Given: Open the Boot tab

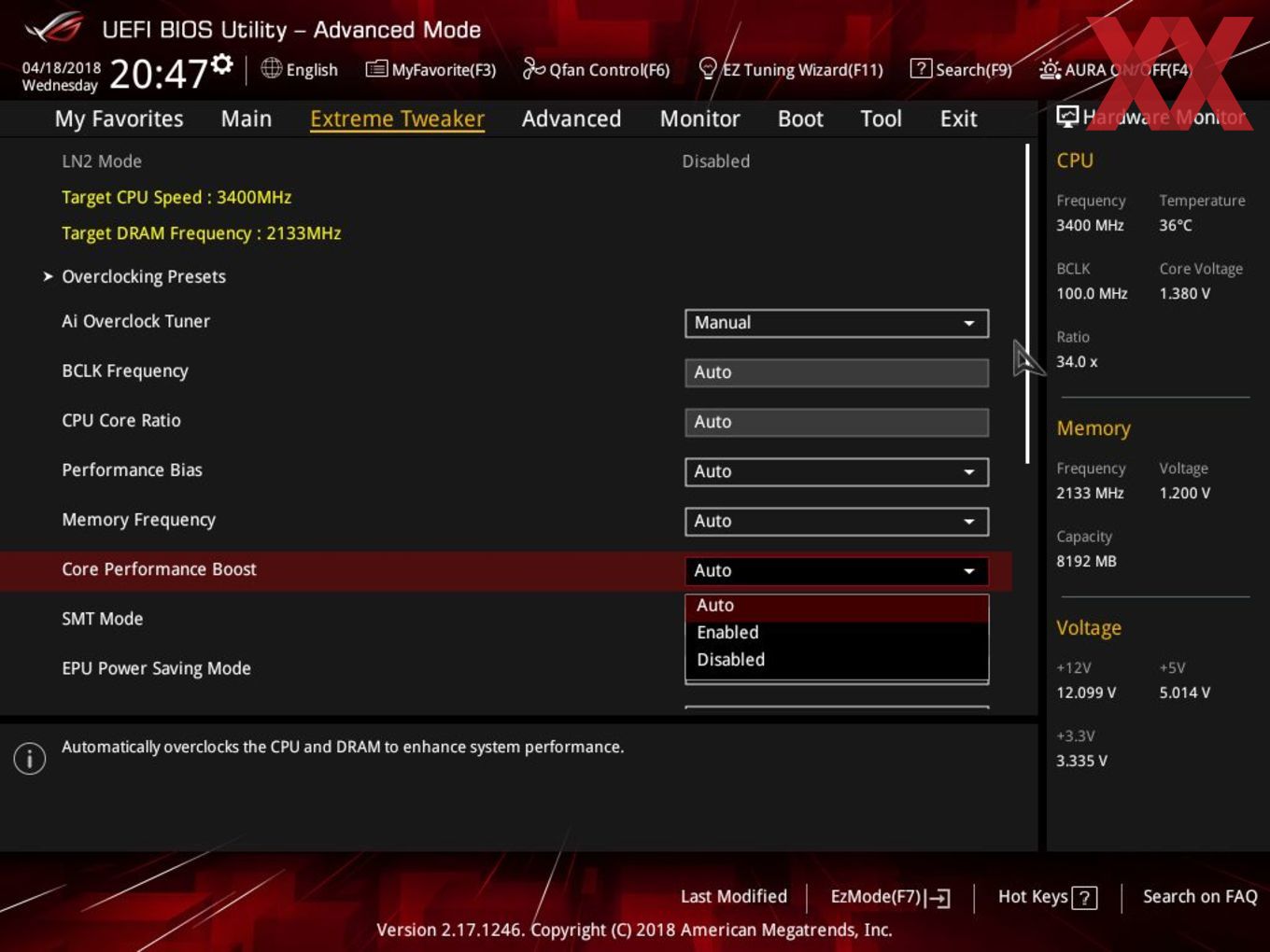Looking at the screenshot, I should [x=800, y=119].
